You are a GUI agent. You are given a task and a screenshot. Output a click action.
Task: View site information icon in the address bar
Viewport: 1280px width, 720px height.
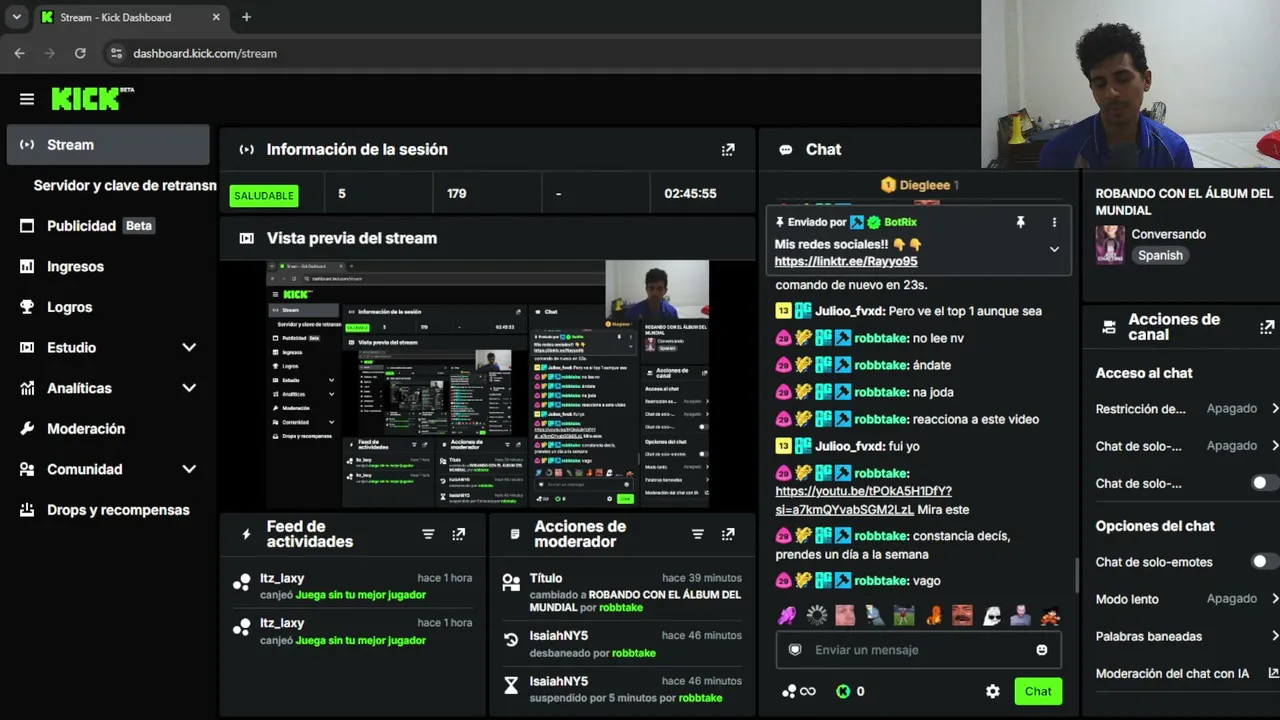(116, 53)
